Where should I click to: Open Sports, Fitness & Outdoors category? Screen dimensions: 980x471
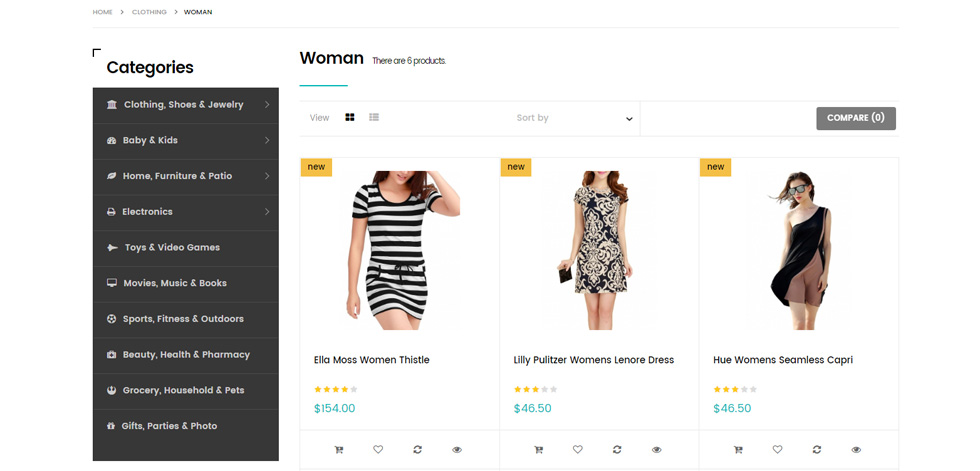point(183,319)
